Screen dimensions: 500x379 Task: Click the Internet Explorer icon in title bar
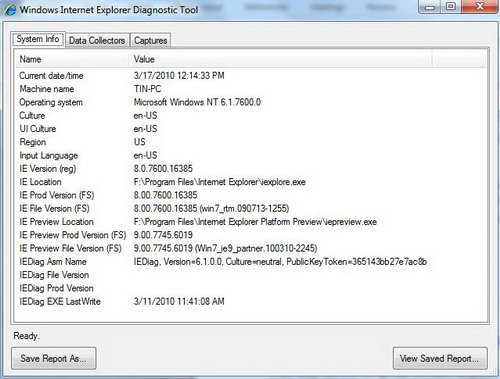[9, 9]
